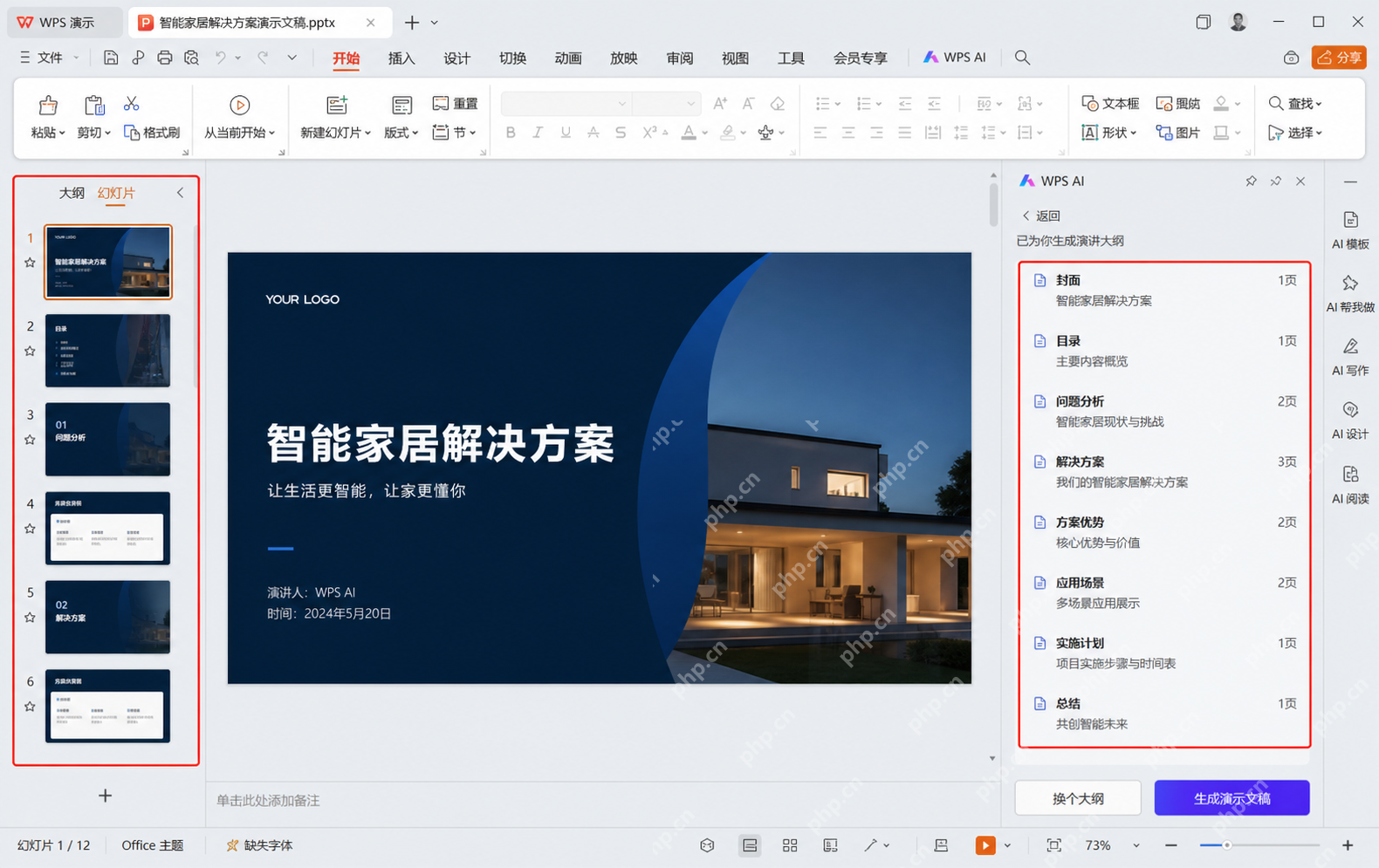Click the Cut scissors icon
Viewport: 1379px width, 868px height.
tap(132, 104)
